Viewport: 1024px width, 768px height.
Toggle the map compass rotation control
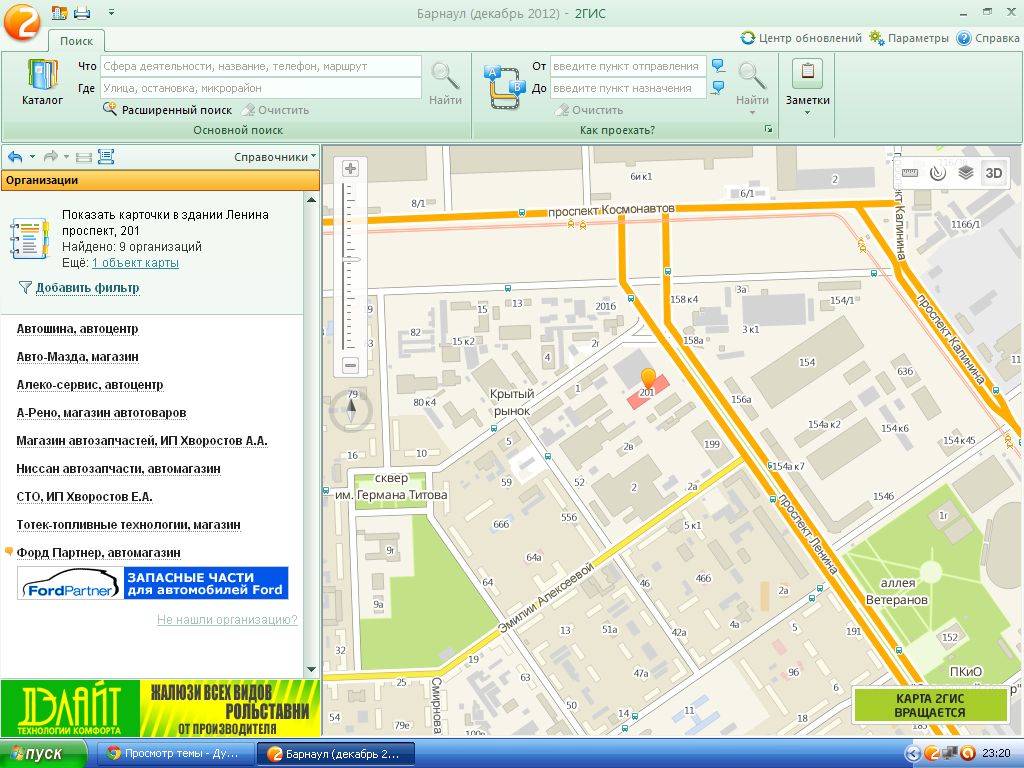(351, 410)
